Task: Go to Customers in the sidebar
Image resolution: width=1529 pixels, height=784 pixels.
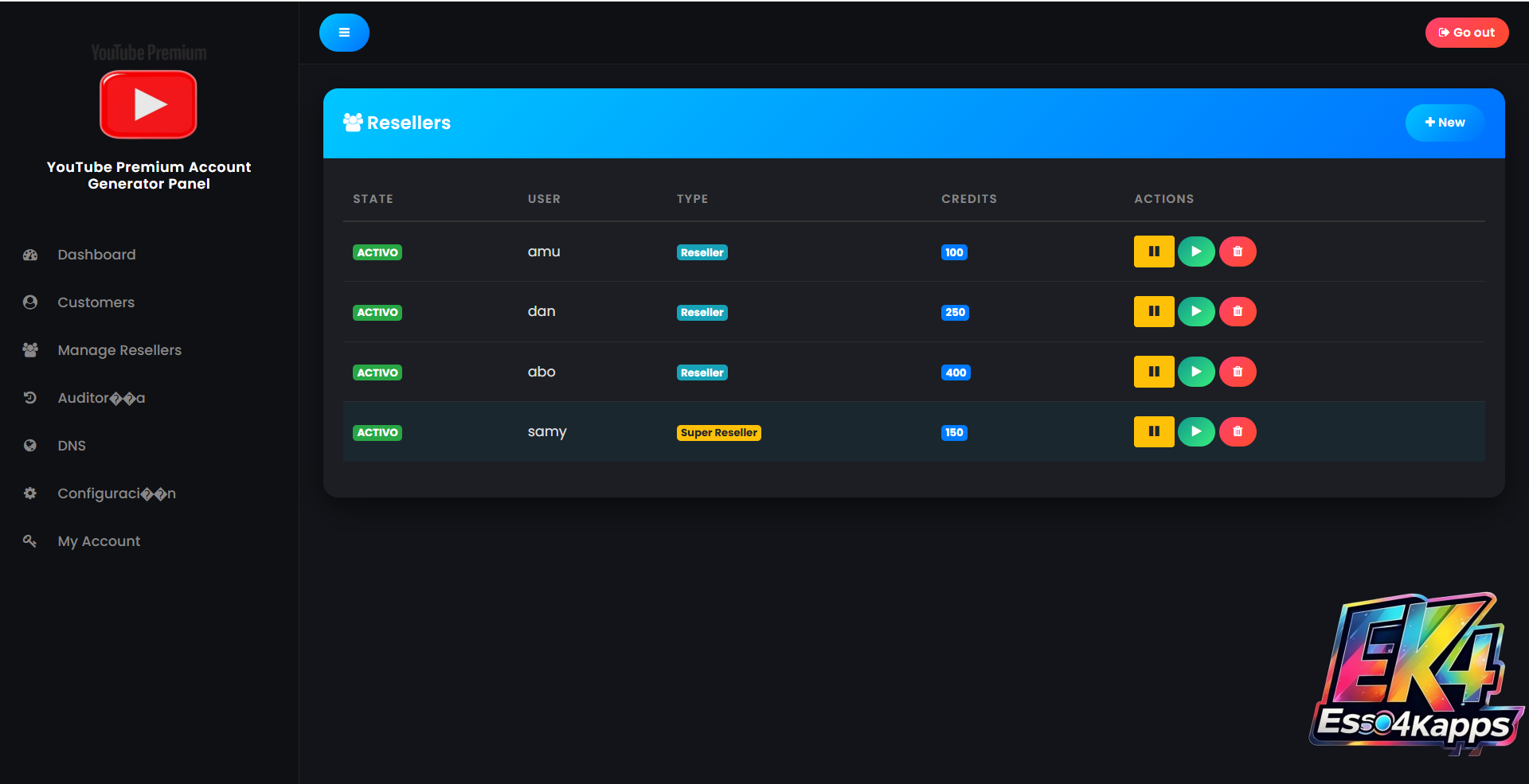Action: [x=96, y=302]
